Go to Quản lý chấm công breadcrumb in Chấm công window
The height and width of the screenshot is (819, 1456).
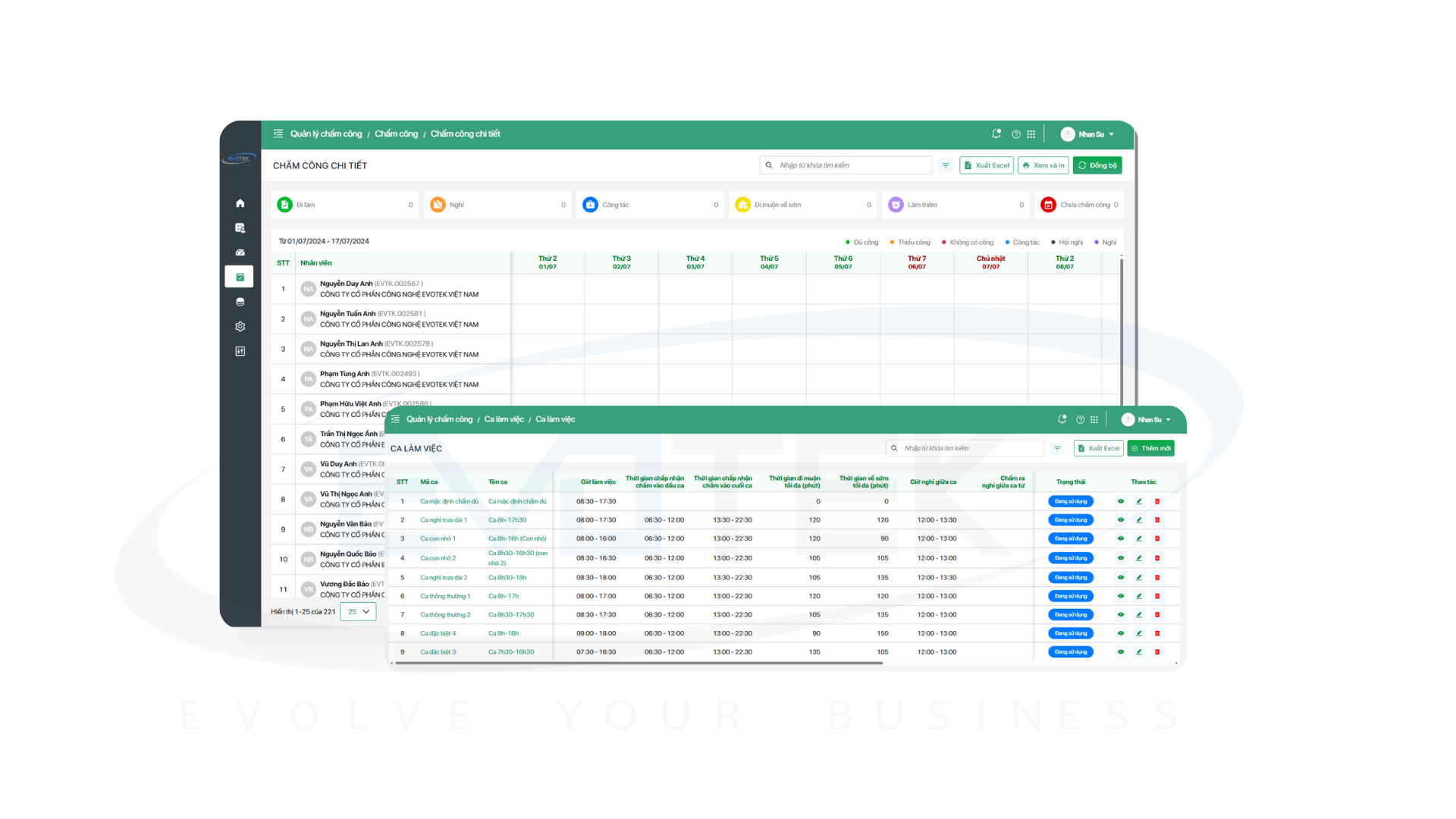(326, 134)
